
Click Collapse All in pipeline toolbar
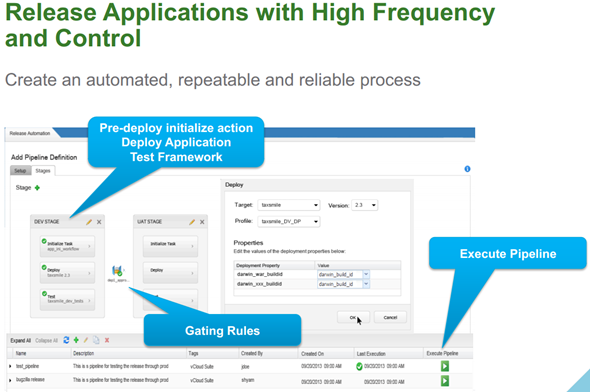pos(46,340)
